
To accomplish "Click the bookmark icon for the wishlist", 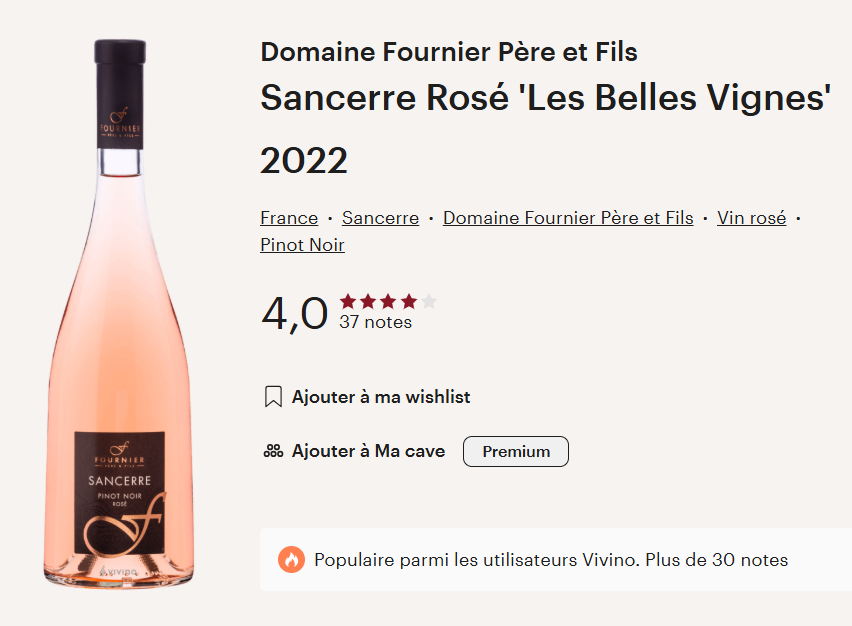I will coord(273,397).
